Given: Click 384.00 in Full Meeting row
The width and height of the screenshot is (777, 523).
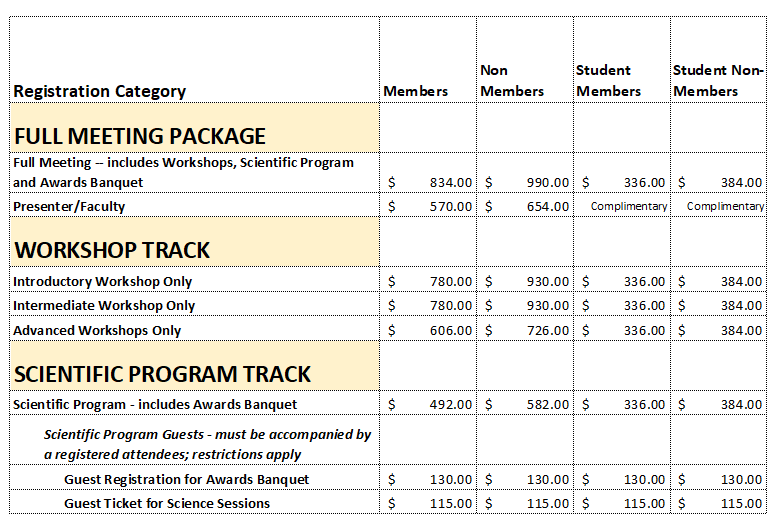Looking at the screenshot, I should pos(741,182).
